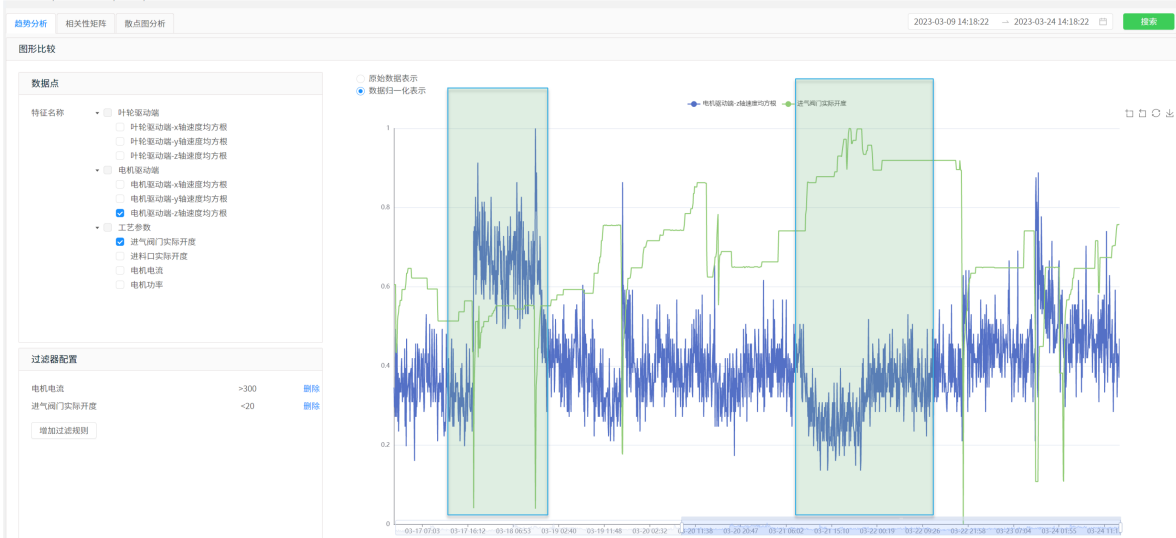Switch to 相关性矩阵 tab
The image size is (1176, 538).
click(x=84, y=23)
